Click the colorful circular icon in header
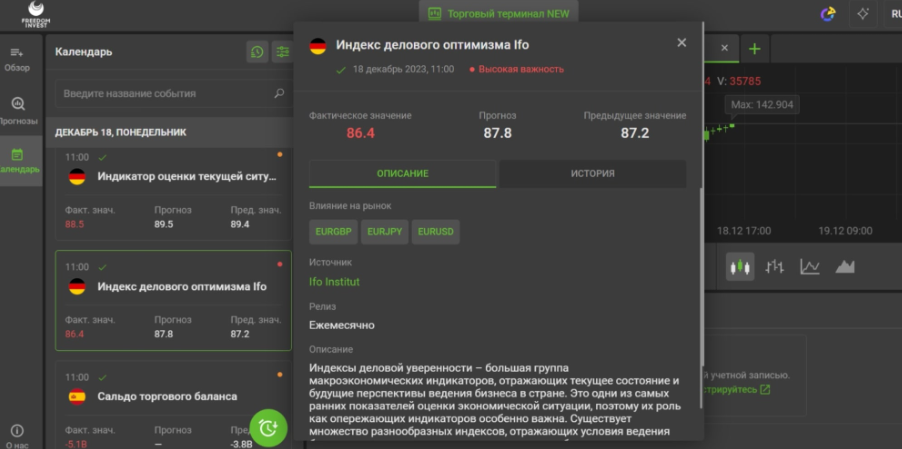902x449 pixels. [x=827, y=14]
